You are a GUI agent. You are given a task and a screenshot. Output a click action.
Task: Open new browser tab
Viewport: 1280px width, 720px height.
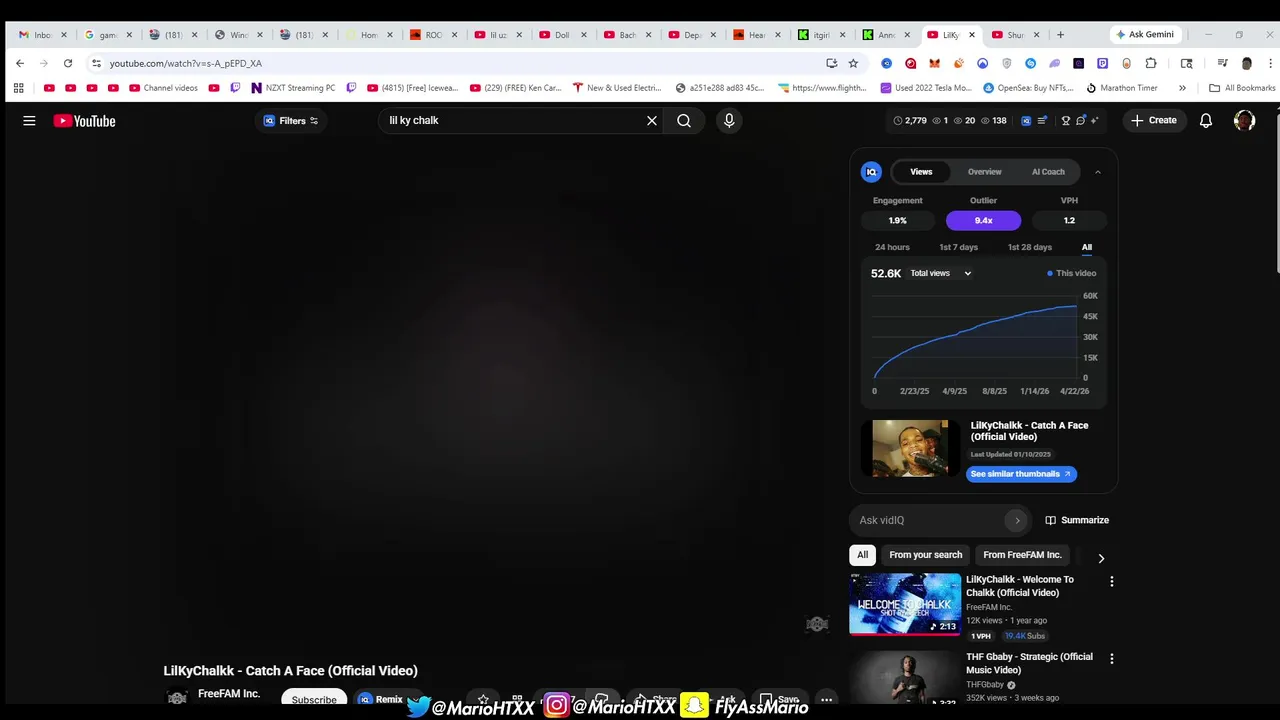(x=1060, y=34)
